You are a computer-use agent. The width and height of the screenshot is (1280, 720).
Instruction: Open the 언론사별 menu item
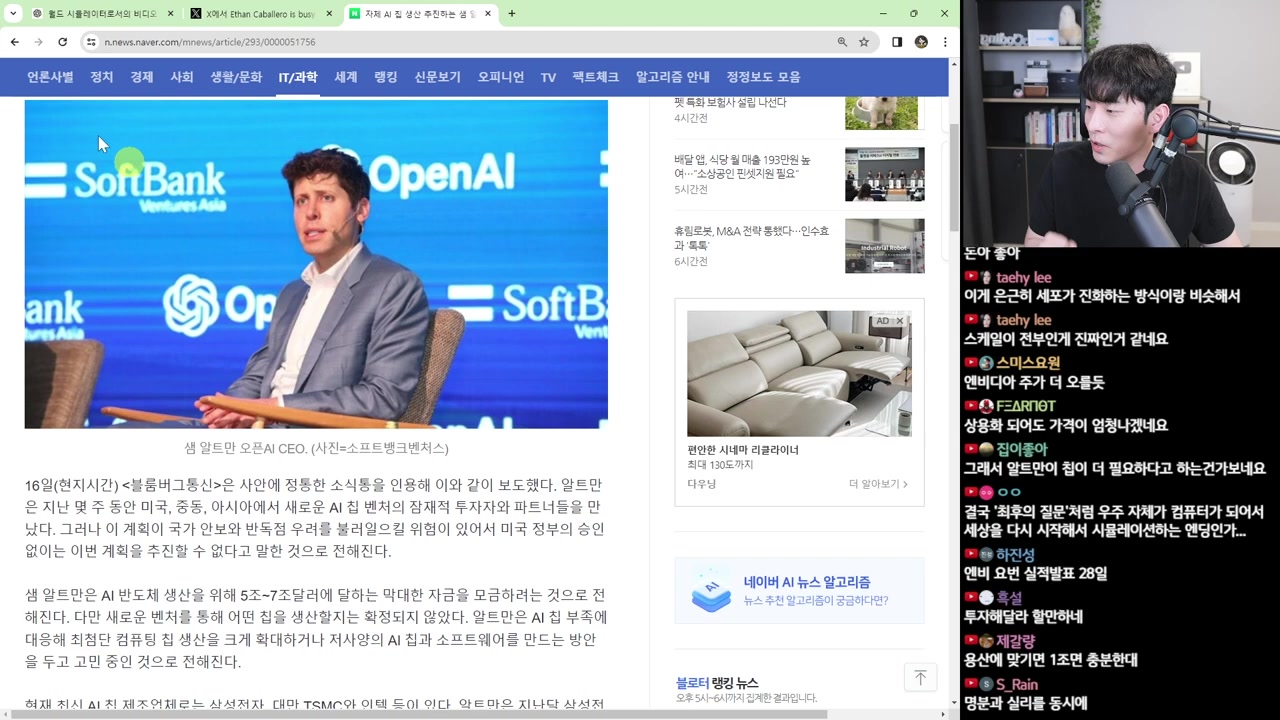click(50, 77)
